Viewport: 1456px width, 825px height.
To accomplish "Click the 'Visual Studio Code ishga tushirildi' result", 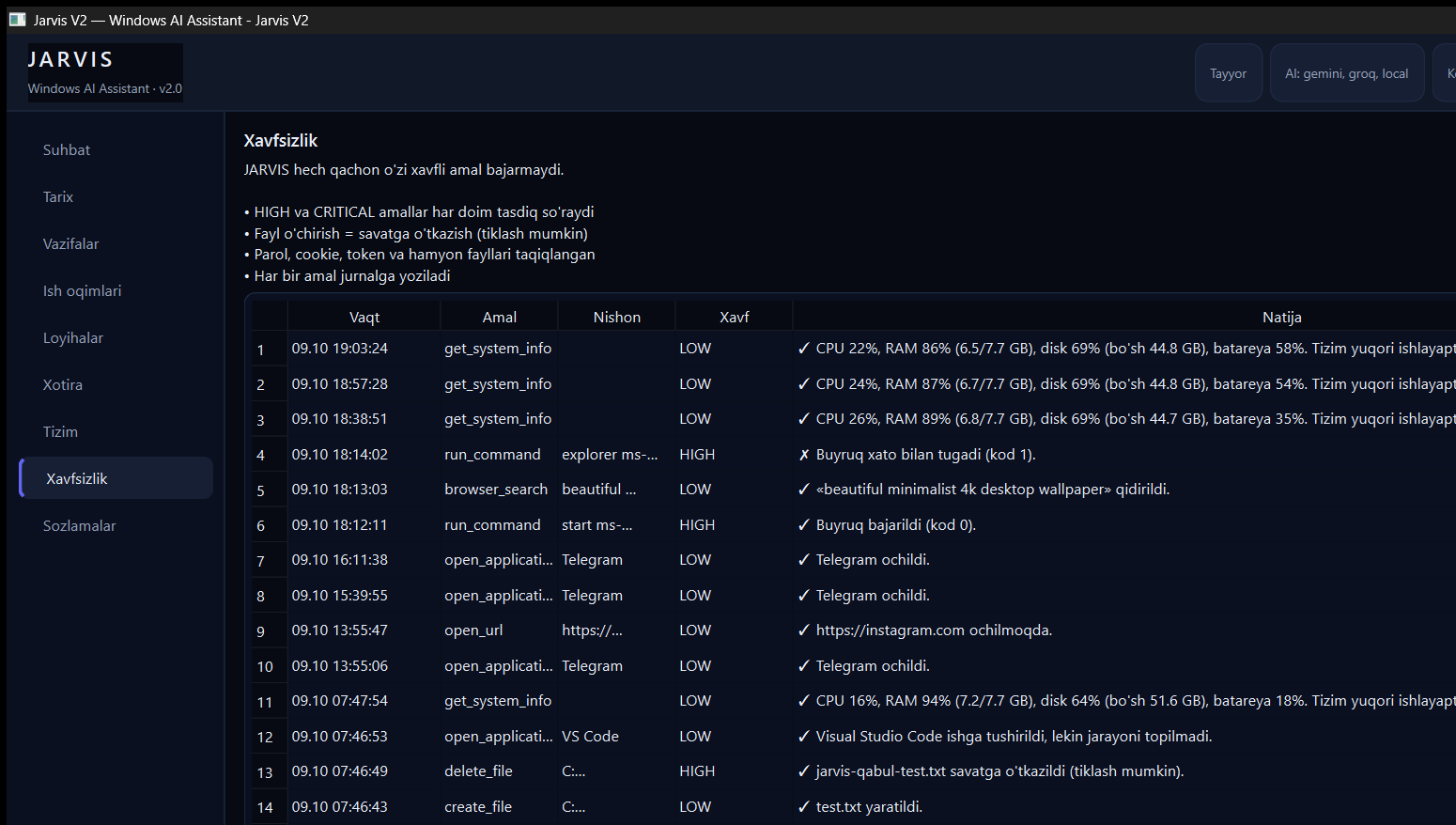I will pos(1014,737).
